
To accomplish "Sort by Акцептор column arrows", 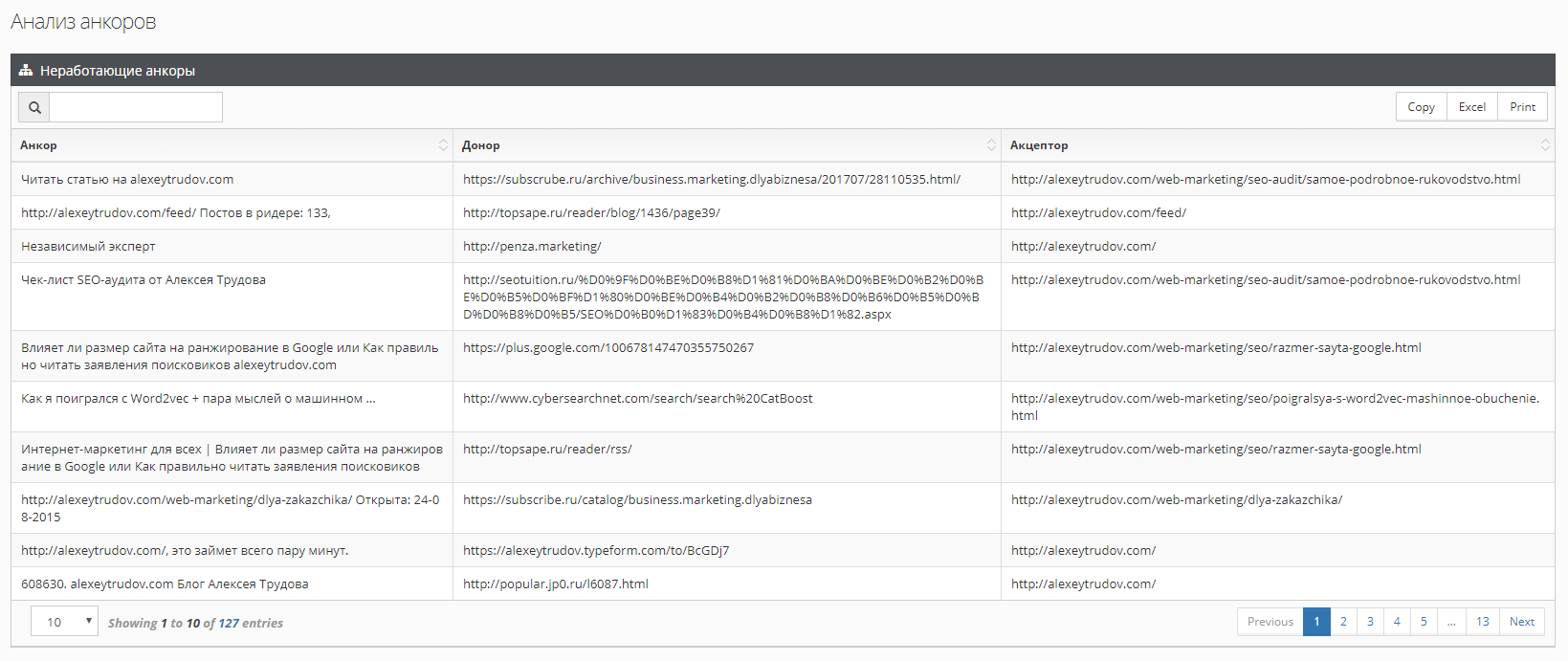I will (1544, 145).
